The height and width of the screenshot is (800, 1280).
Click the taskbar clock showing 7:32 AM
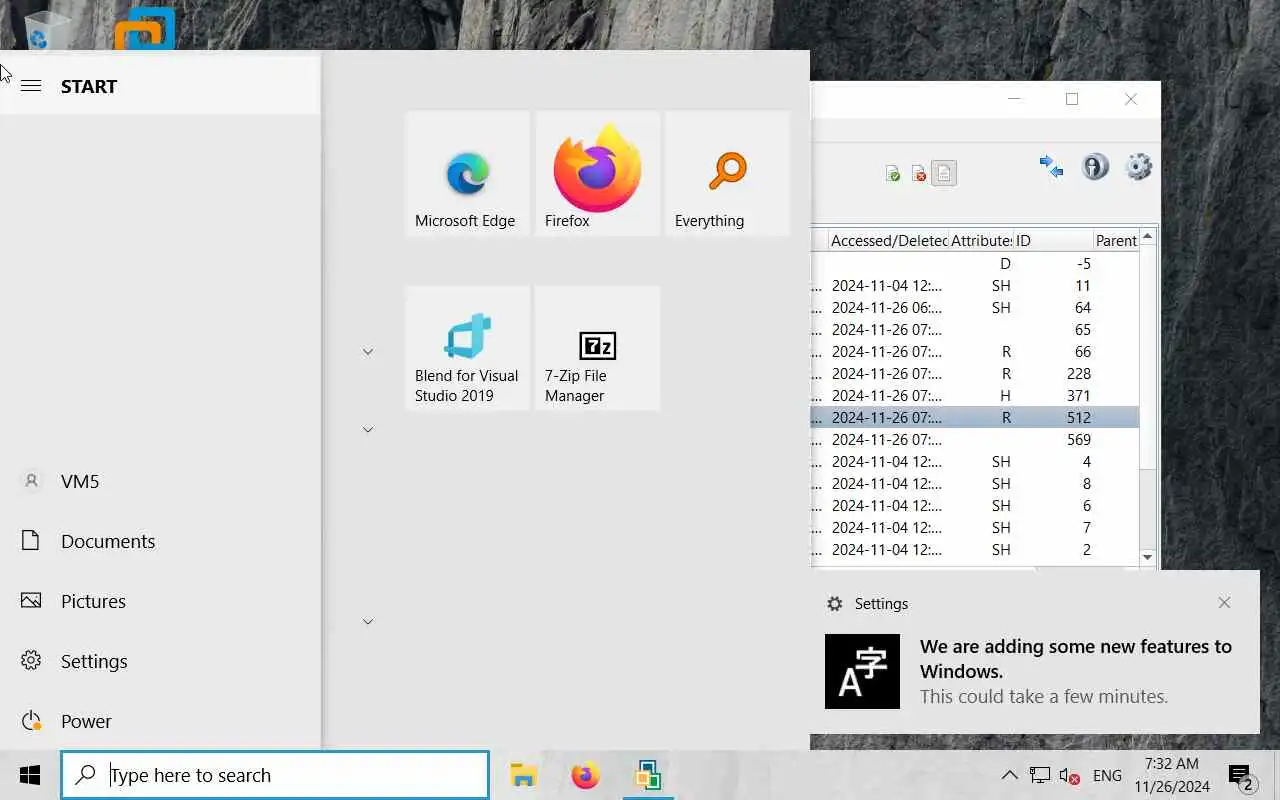[x=1171, y=775]
